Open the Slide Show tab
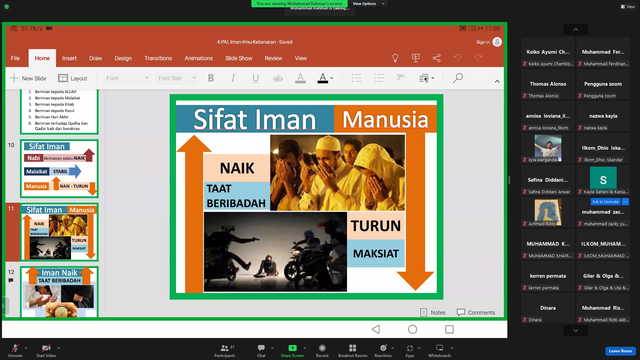 pos(239,58)
